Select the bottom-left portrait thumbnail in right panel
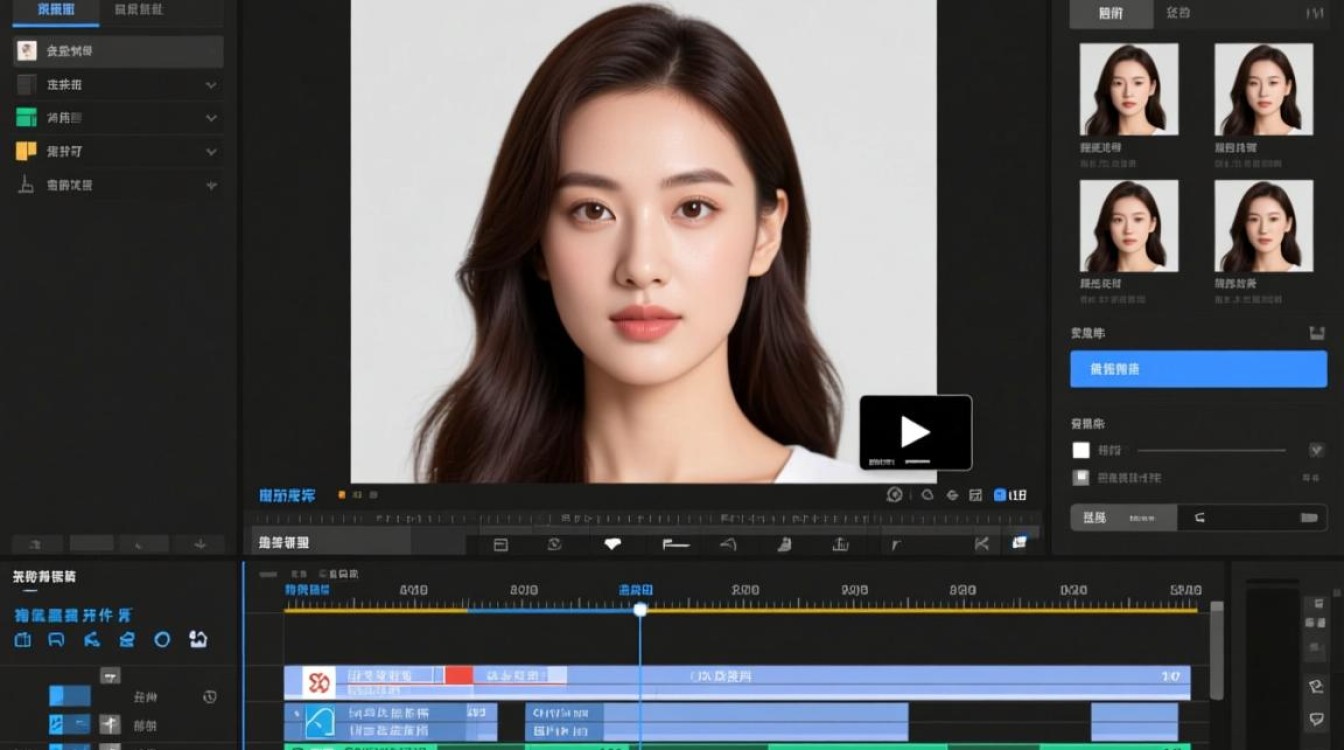Image resolution: width=1344 pixels, height=750 pixels. tap(1129, 226)
